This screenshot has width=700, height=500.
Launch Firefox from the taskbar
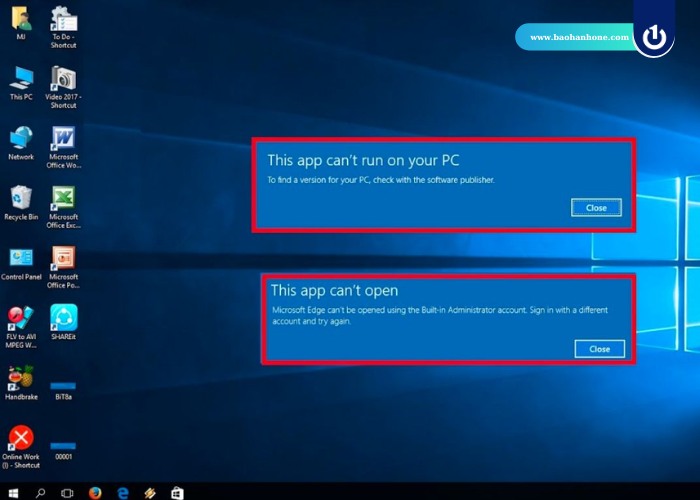tap(95, 492)
